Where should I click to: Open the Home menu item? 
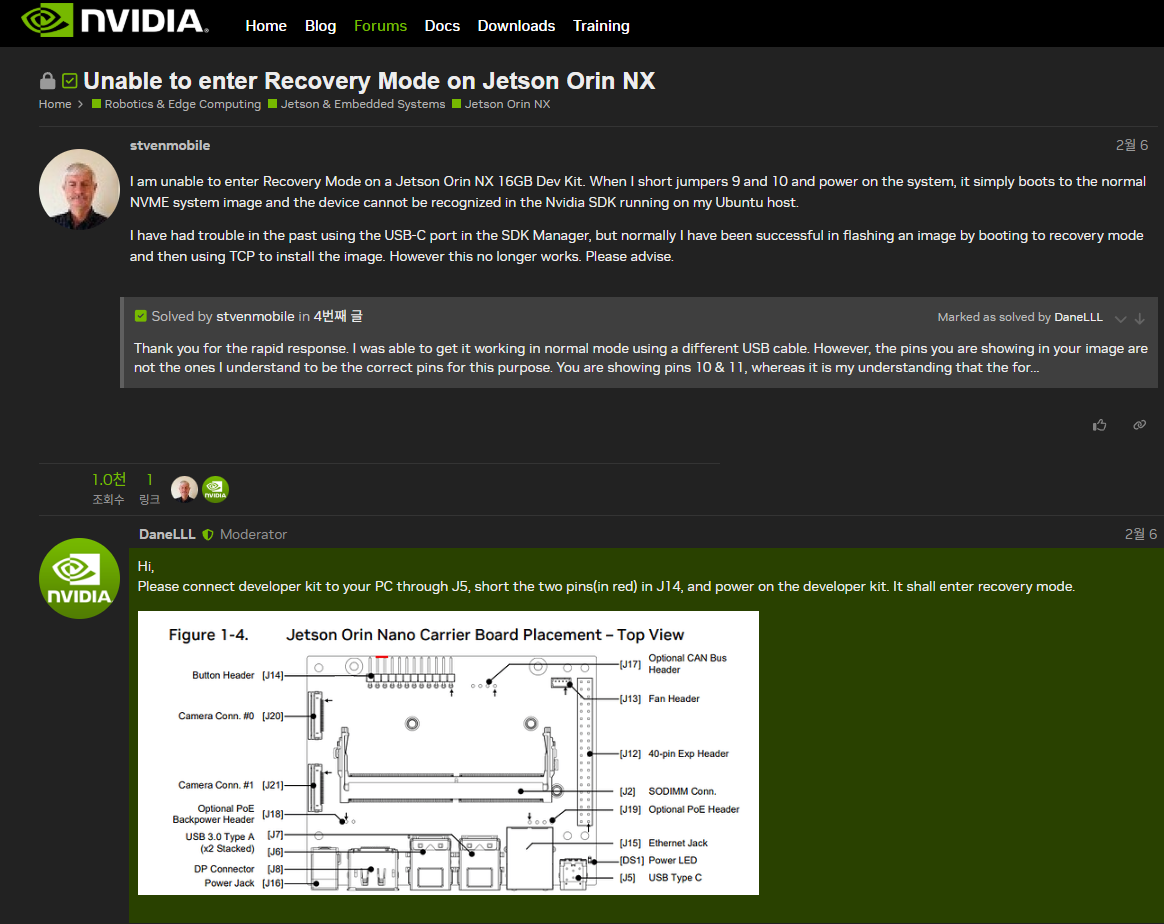pos(266,26)
